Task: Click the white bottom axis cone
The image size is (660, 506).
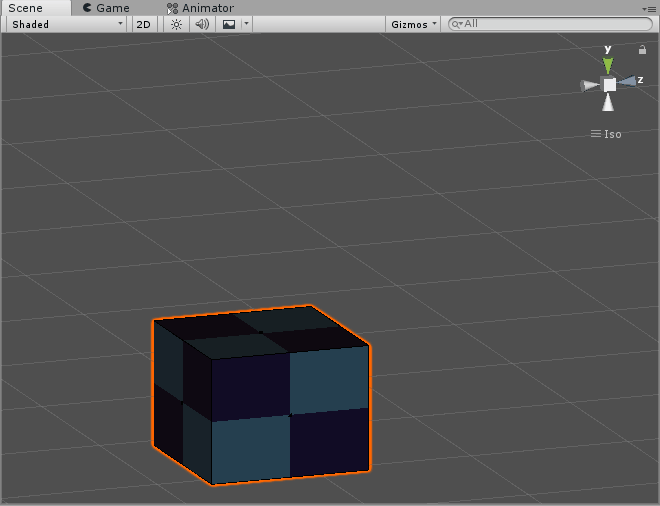Action: pos(608,103)
